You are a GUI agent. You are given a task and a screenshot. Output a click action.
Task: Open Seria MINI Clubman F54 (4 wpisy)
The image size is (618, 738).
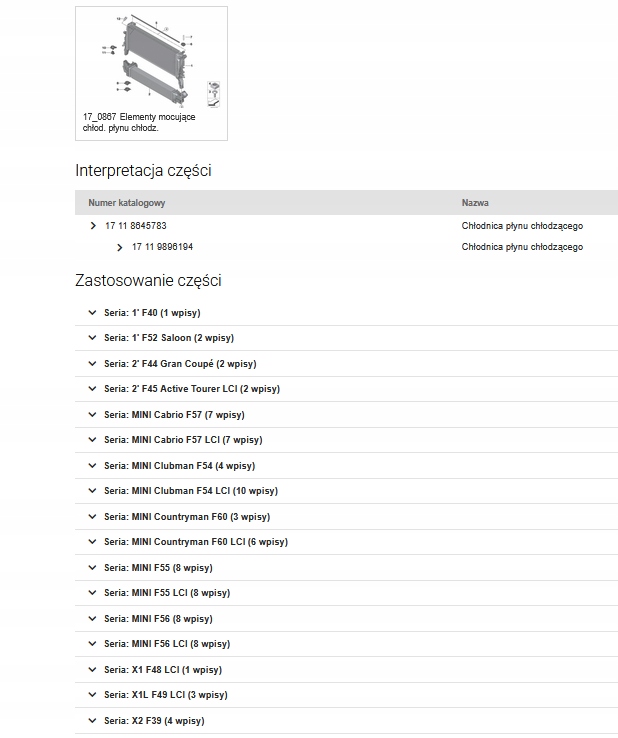179,466
